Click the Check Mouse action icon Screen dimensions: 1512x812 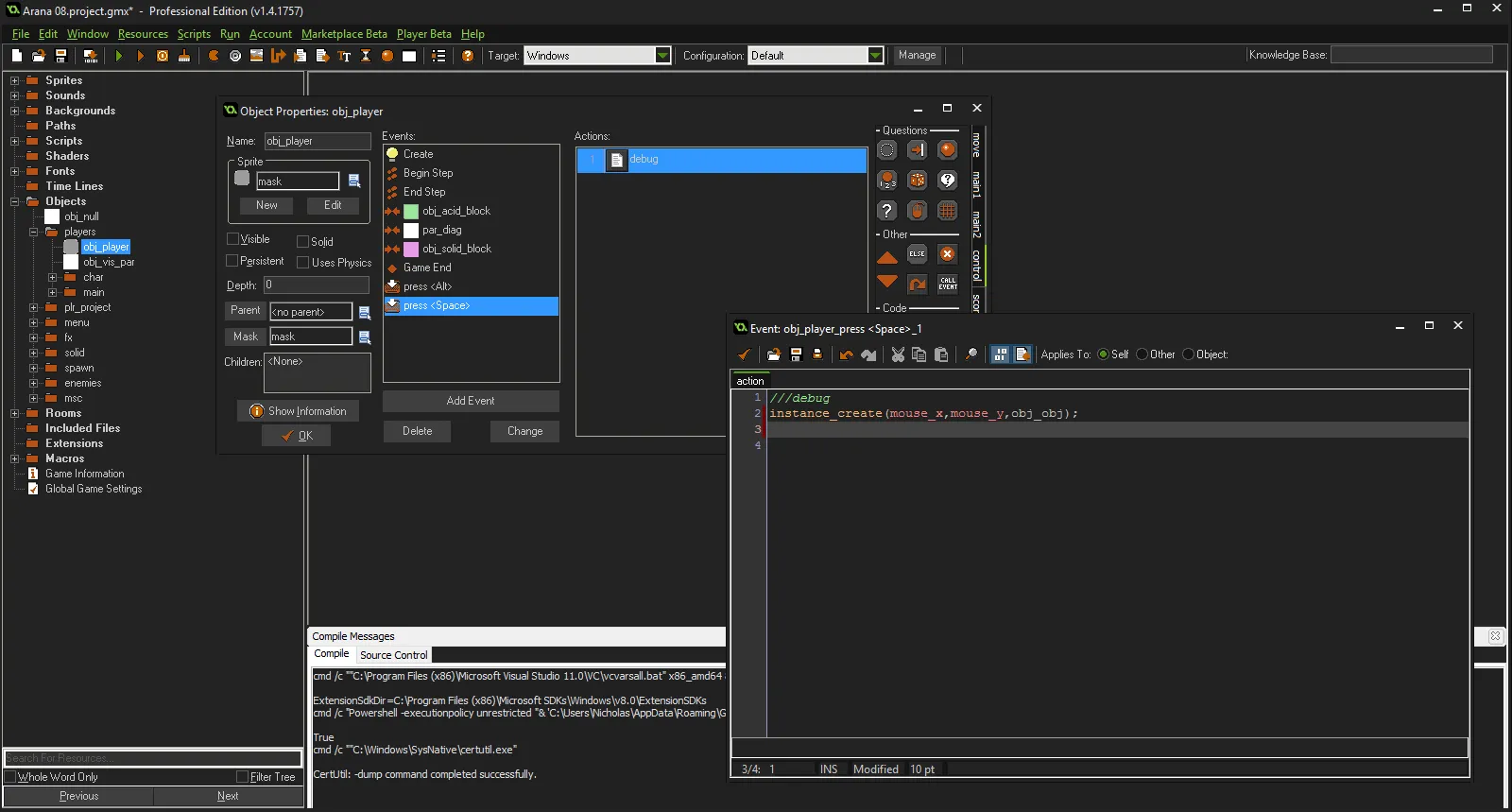click(917, 211)
